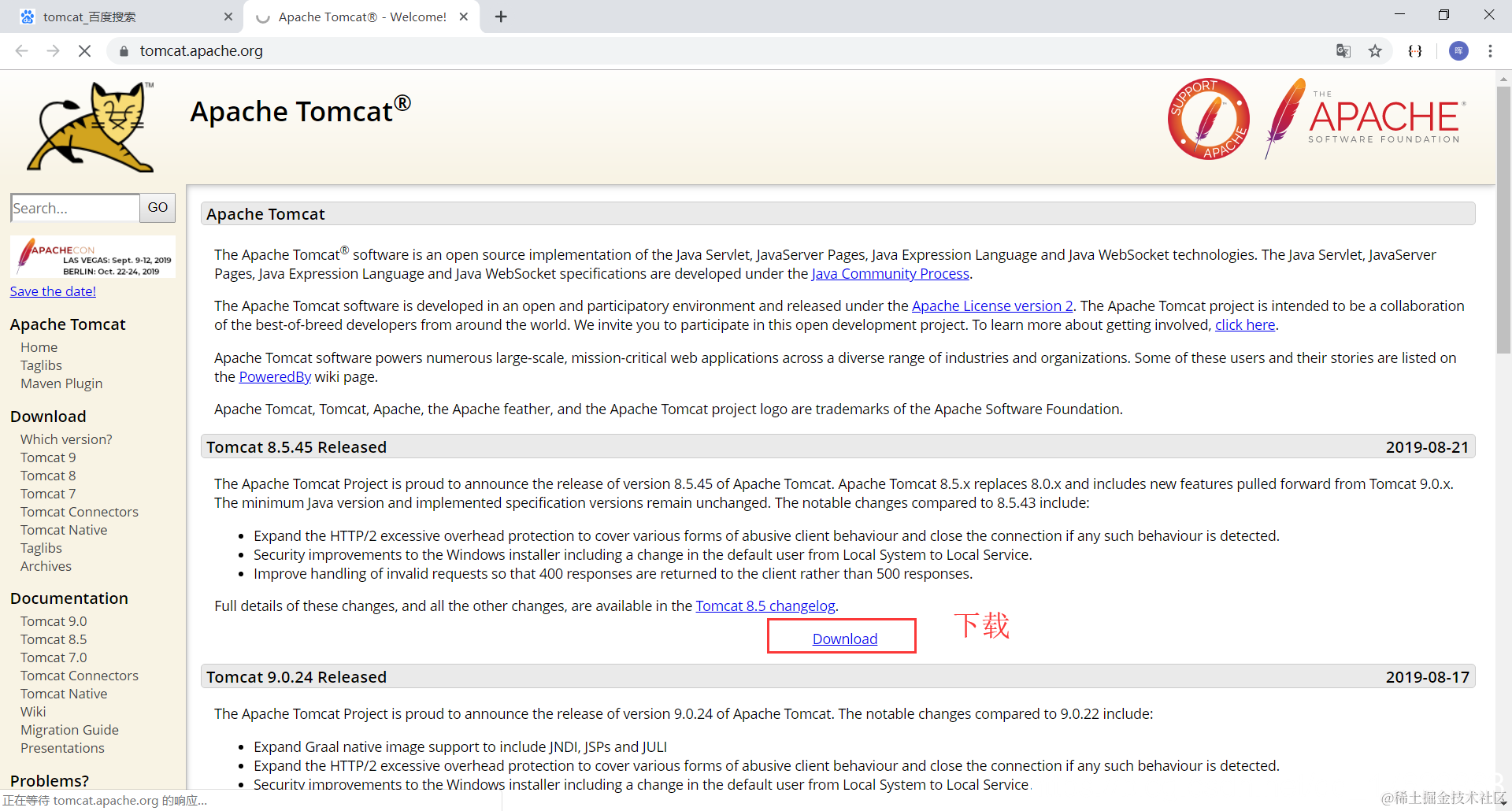The image size is (1512, 811).
Task: Click the browser forward arrow
Action: coord(53,51)
